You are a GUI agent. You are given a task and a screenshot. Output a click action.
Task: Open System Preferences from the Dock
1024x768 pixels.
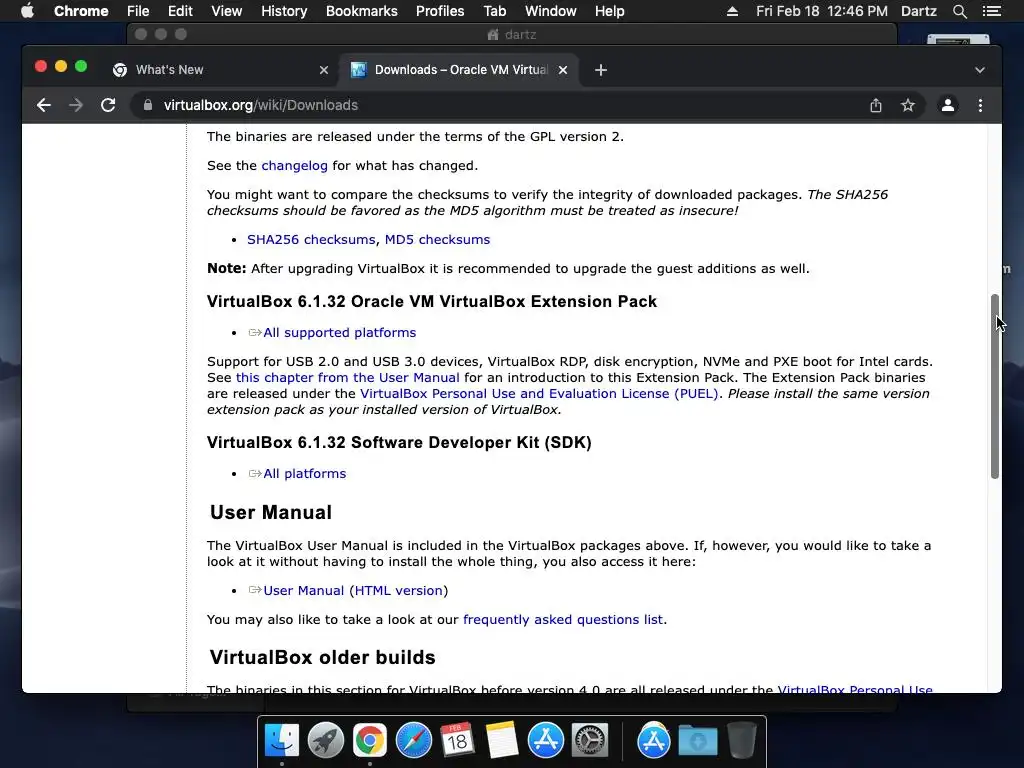[x=590, y=741]
